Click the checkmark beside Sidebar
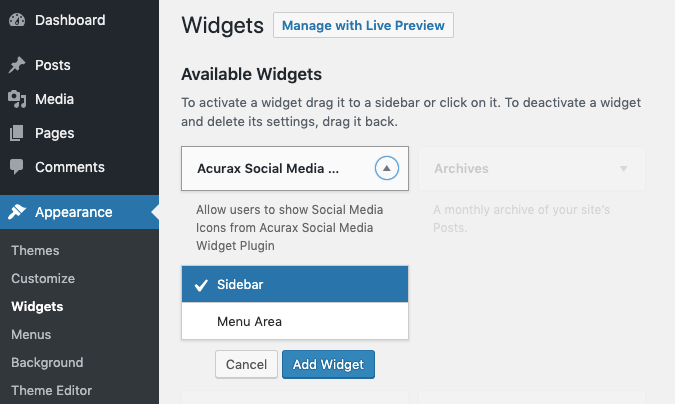 (201, 285)
